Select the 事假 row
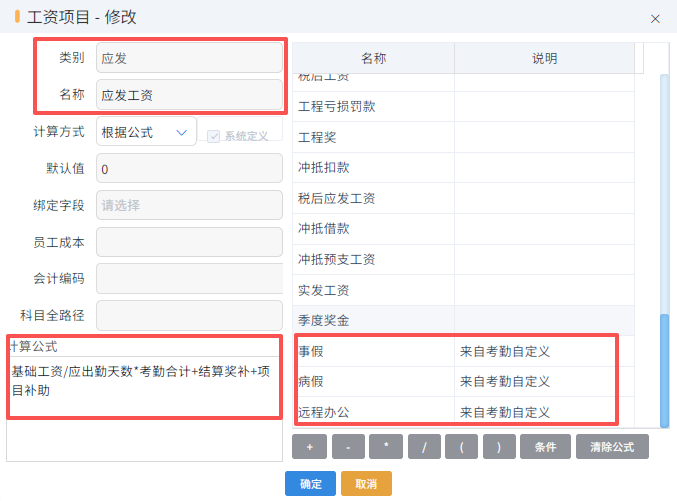Image resolution: width=677 pixels, height=501 pixels. tap(463, 351)
